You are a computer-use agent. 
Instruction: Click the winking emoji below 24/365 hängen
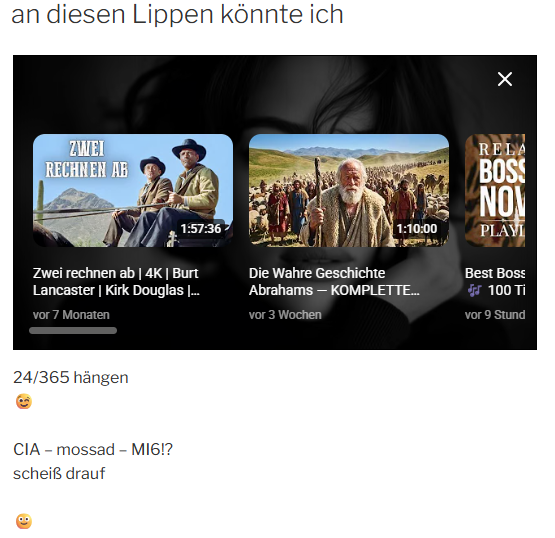point(24,401)
